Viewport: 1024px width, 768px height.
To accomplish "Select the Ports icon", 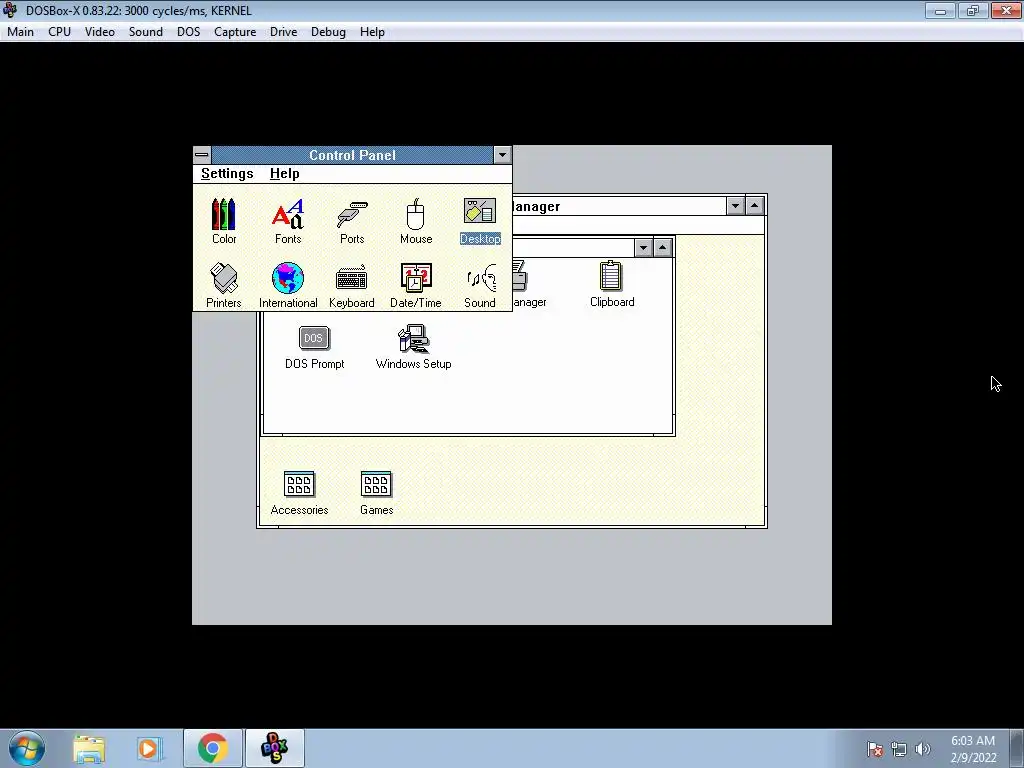I will point(351,221).
